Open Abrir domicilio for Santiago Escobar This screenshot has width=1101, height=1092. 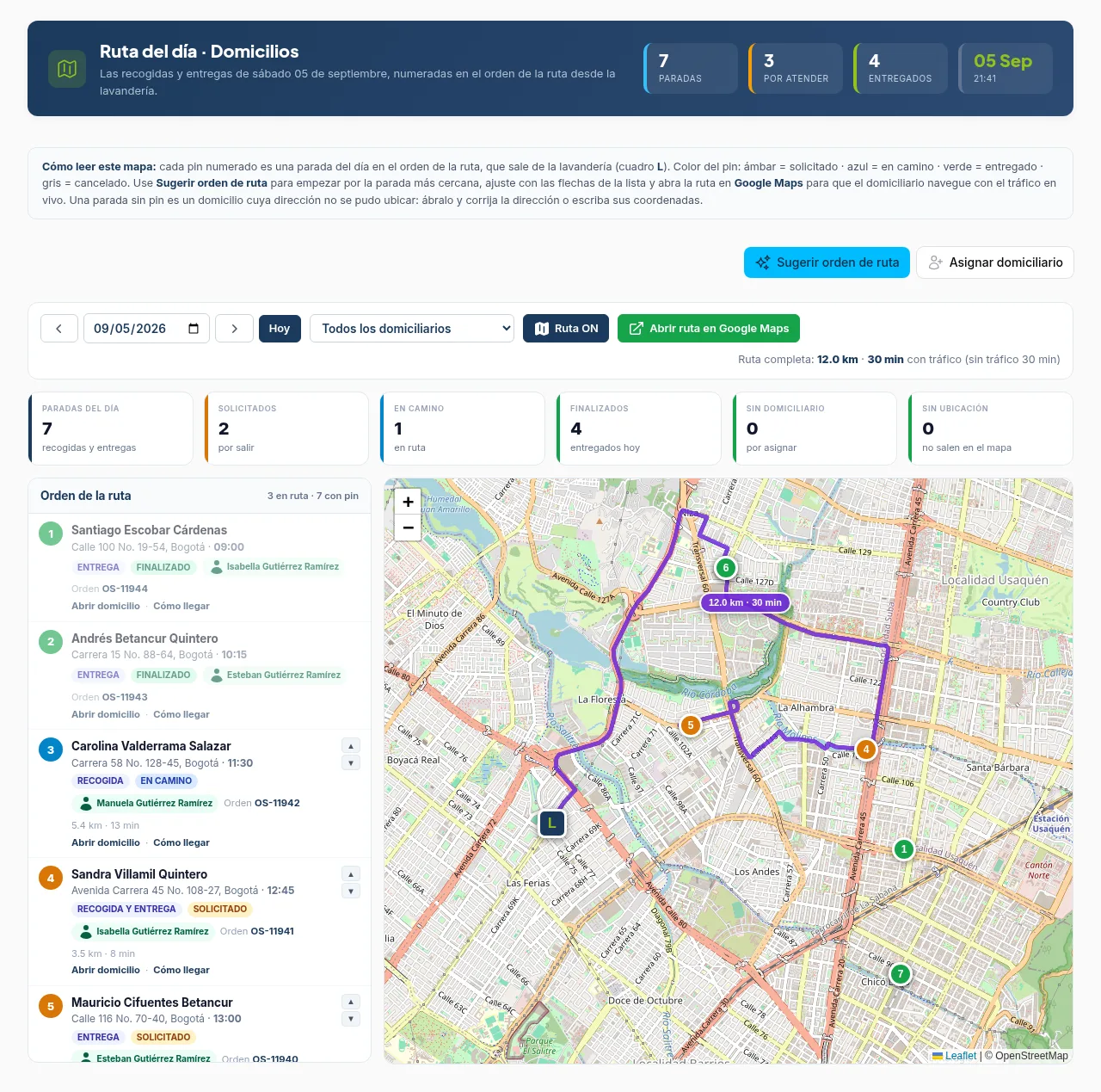click(x=106, y=607)
